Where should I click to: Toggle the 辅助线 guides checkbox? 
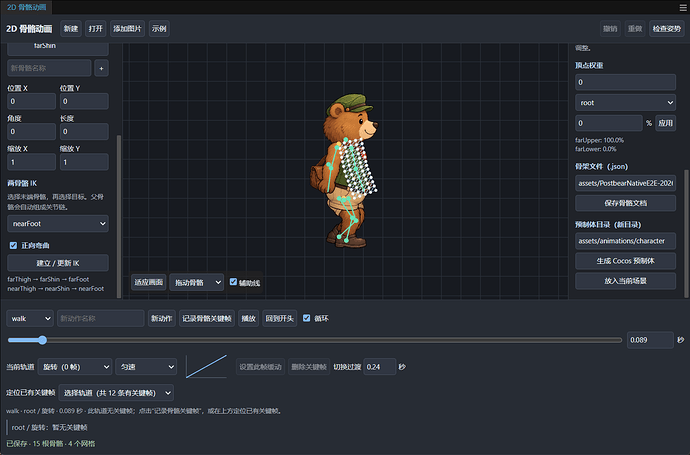coord(233,282)
